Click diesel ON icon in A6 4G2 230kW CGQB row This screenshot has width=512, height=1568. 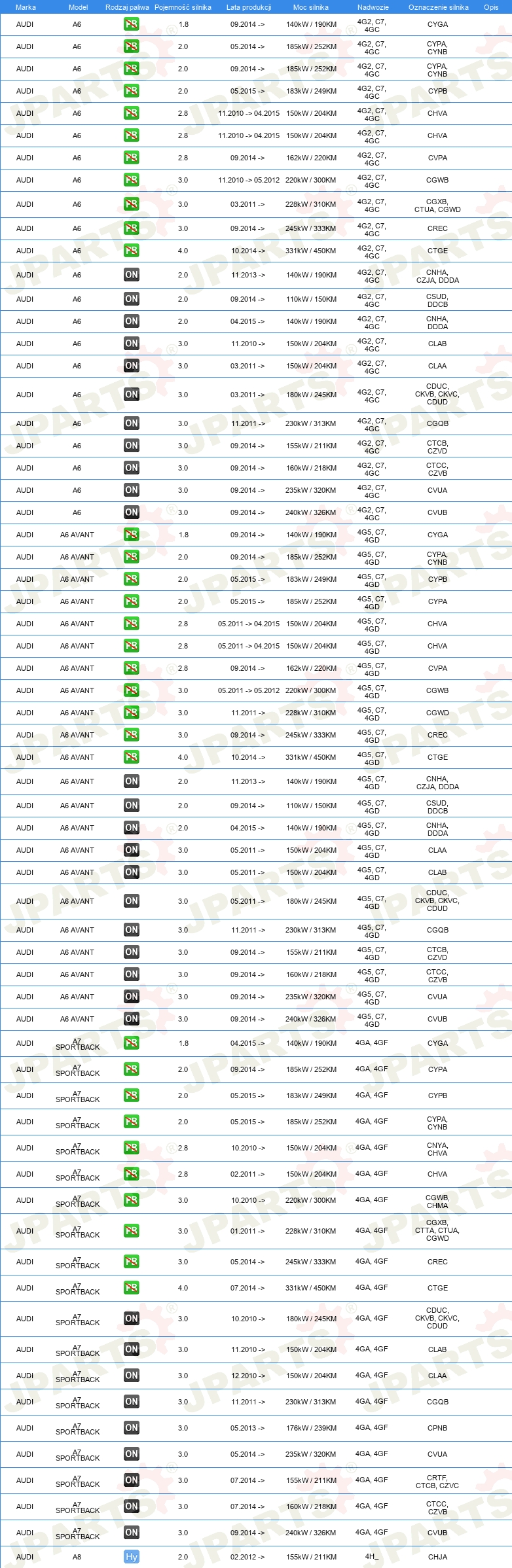pyautogui.click(x=131, y=423)
